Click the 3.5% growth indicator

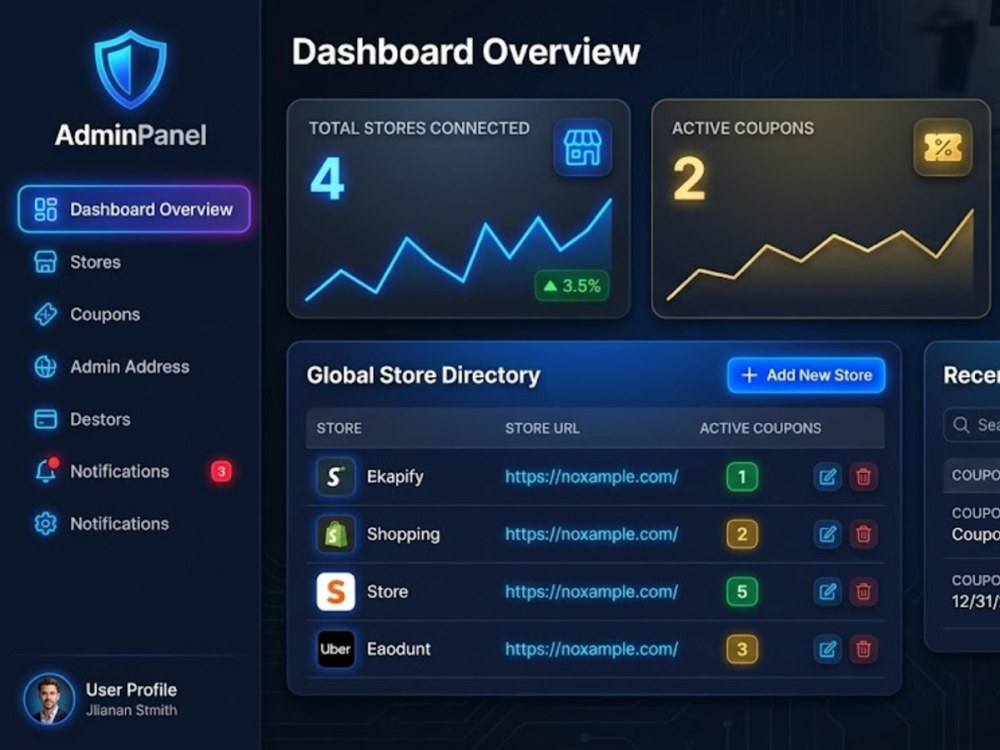(x=572, y=286)
